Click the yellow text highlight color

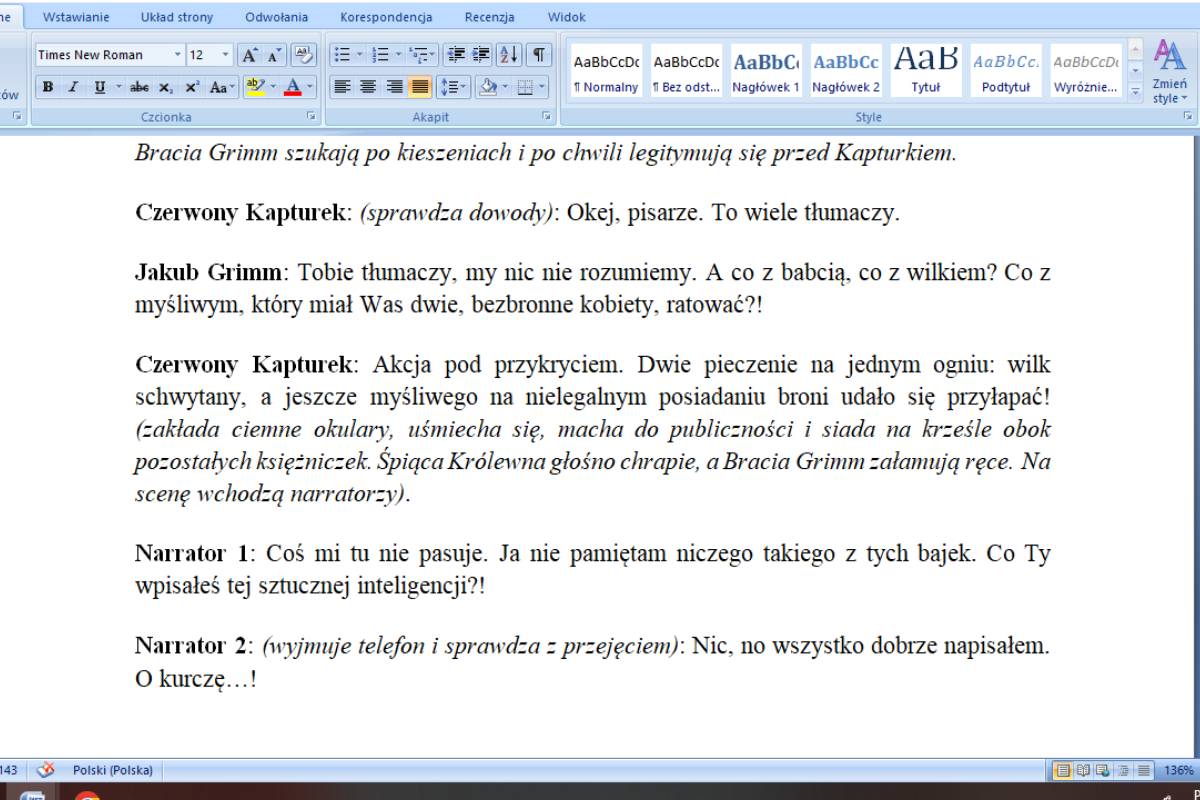254,87
